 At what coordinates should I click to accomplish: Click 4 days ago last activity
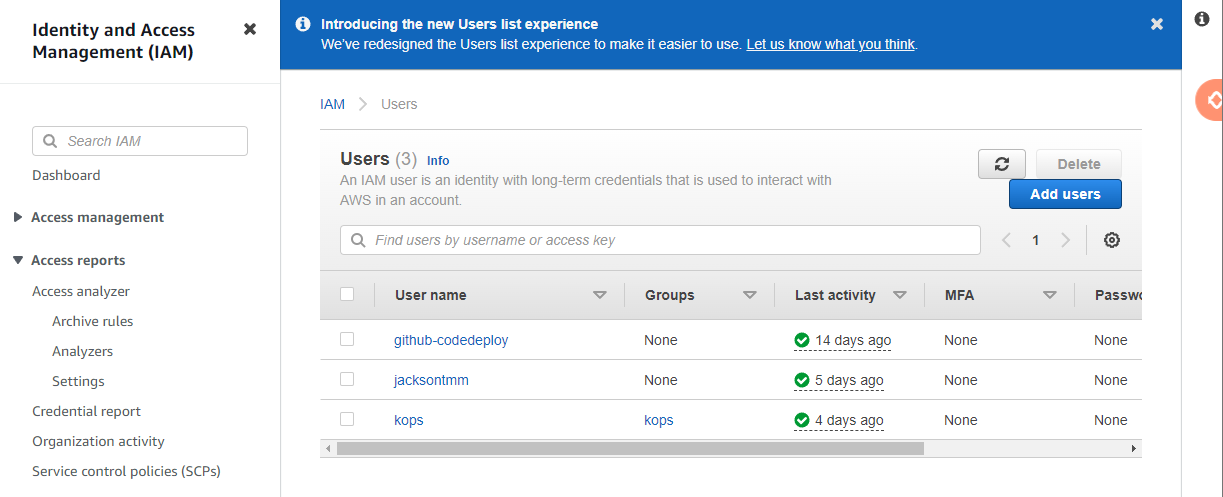(849, 420)
